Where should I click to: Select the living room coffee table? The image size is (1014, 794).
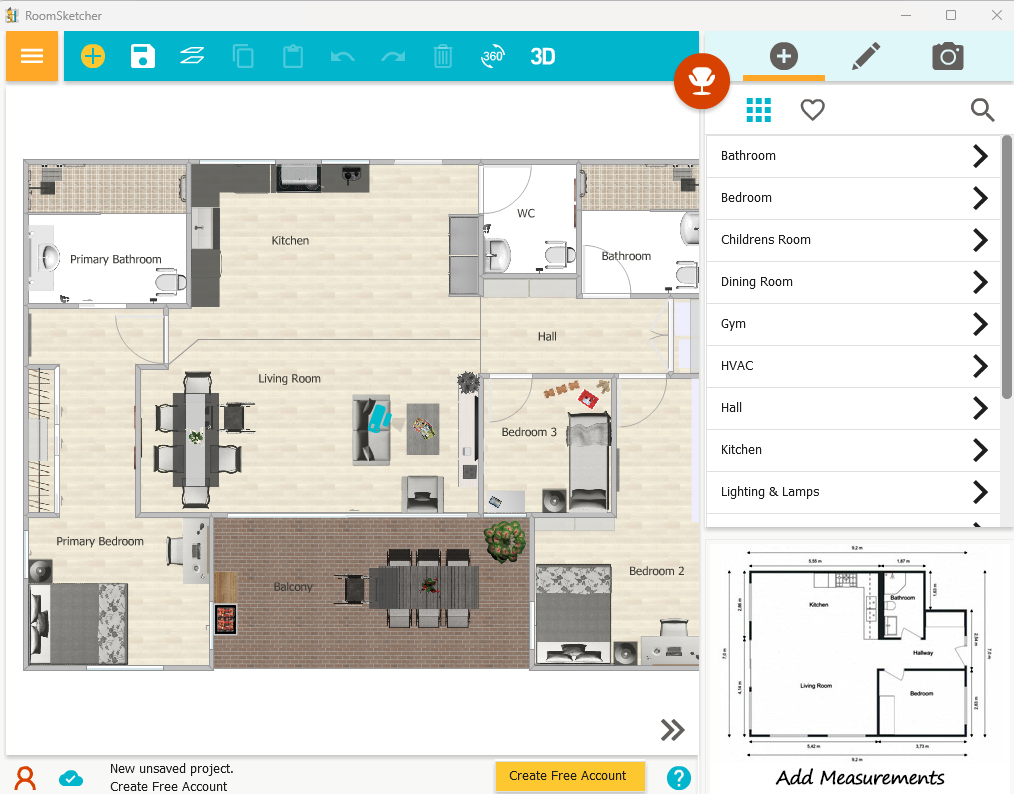pyautogui.click(x=423, y=429)
